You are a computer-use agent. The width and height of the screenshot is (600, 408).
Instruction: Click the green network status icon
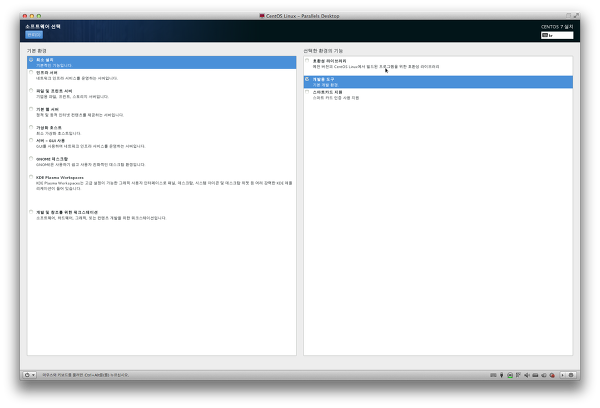[510, 375]
